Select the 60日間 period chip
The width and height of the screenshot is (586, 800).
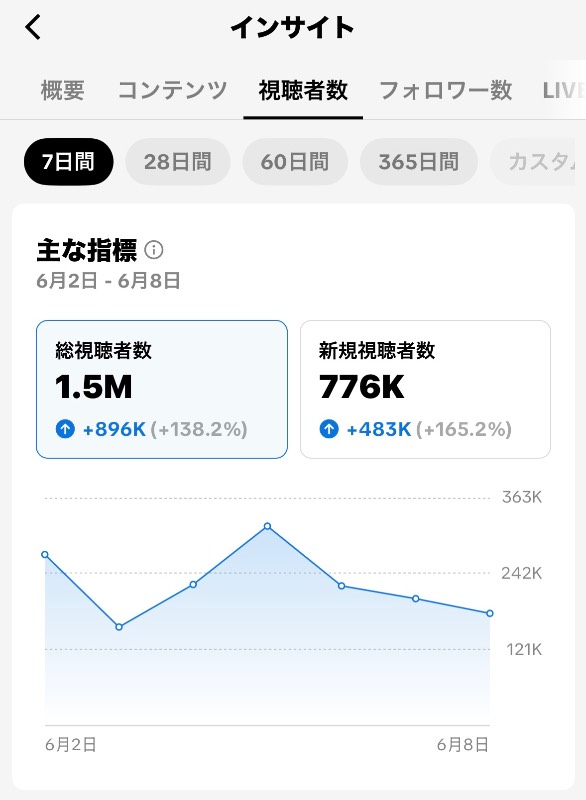[295, 162]
